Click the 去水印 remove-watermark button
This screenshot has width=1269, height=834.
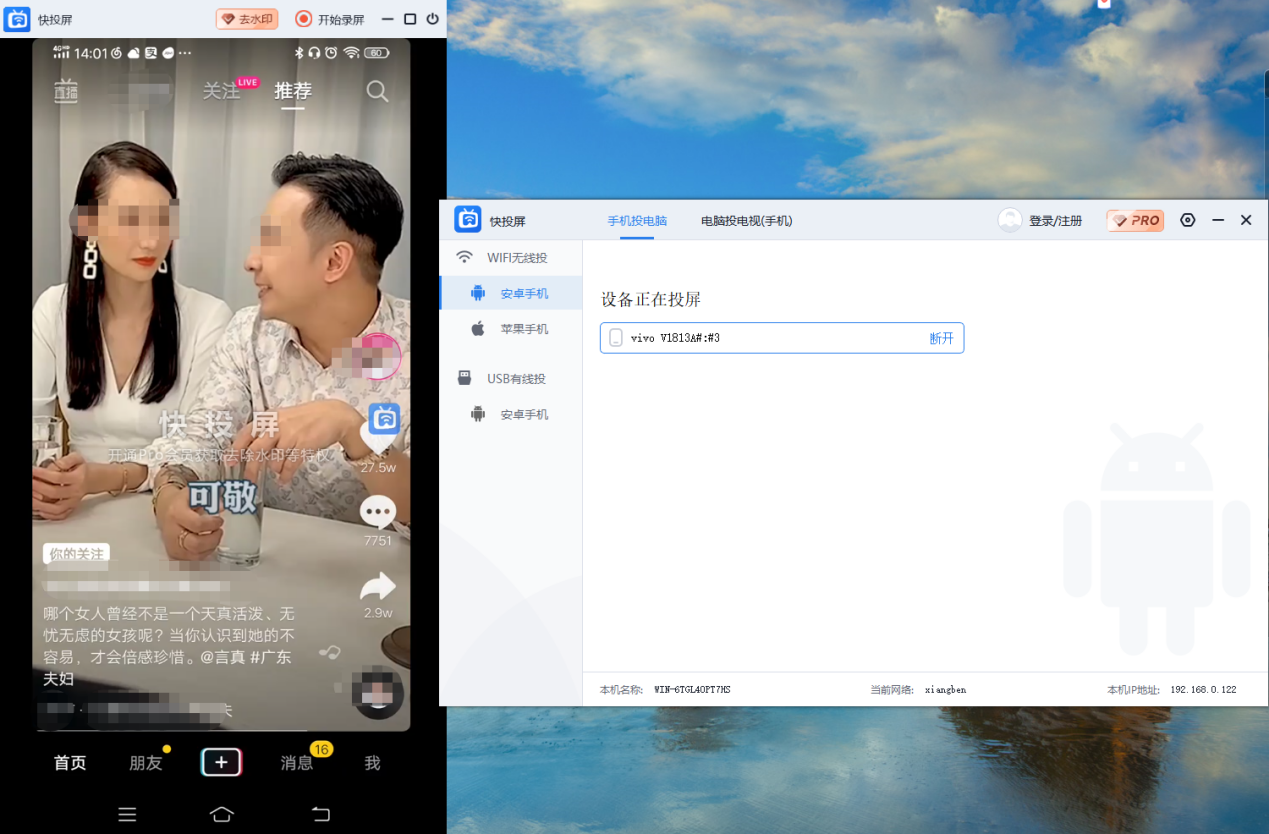[x=247, y=19]
